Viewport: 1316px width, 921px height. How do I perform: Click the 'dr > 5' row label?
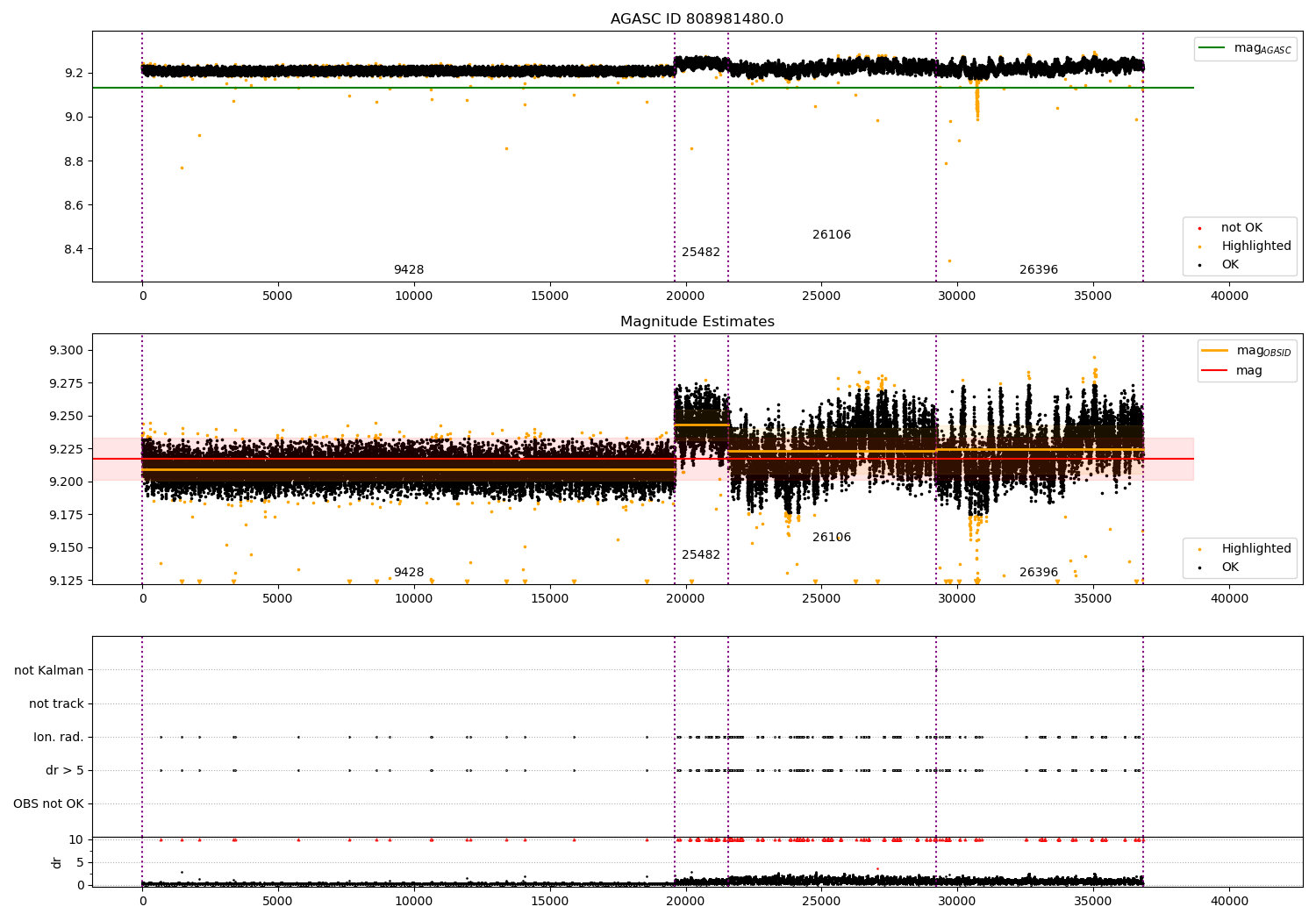[65, 770]
